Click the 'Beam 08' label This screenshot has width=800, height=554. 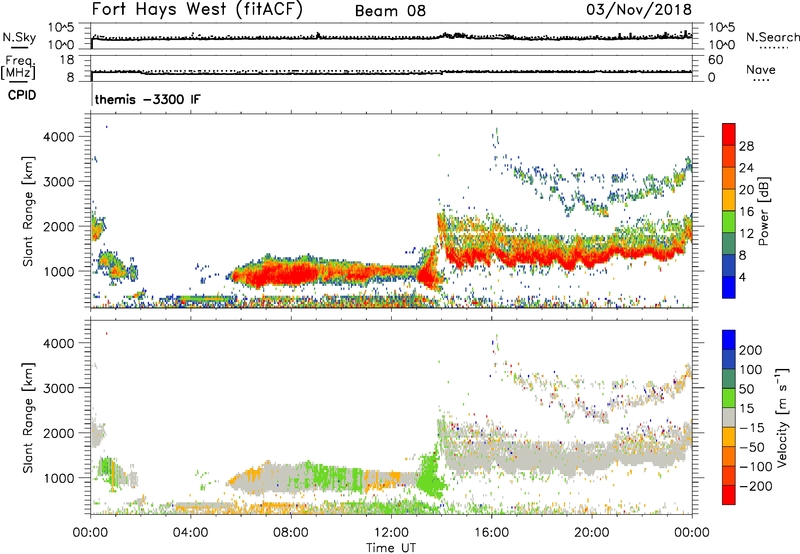pos(390,11)
